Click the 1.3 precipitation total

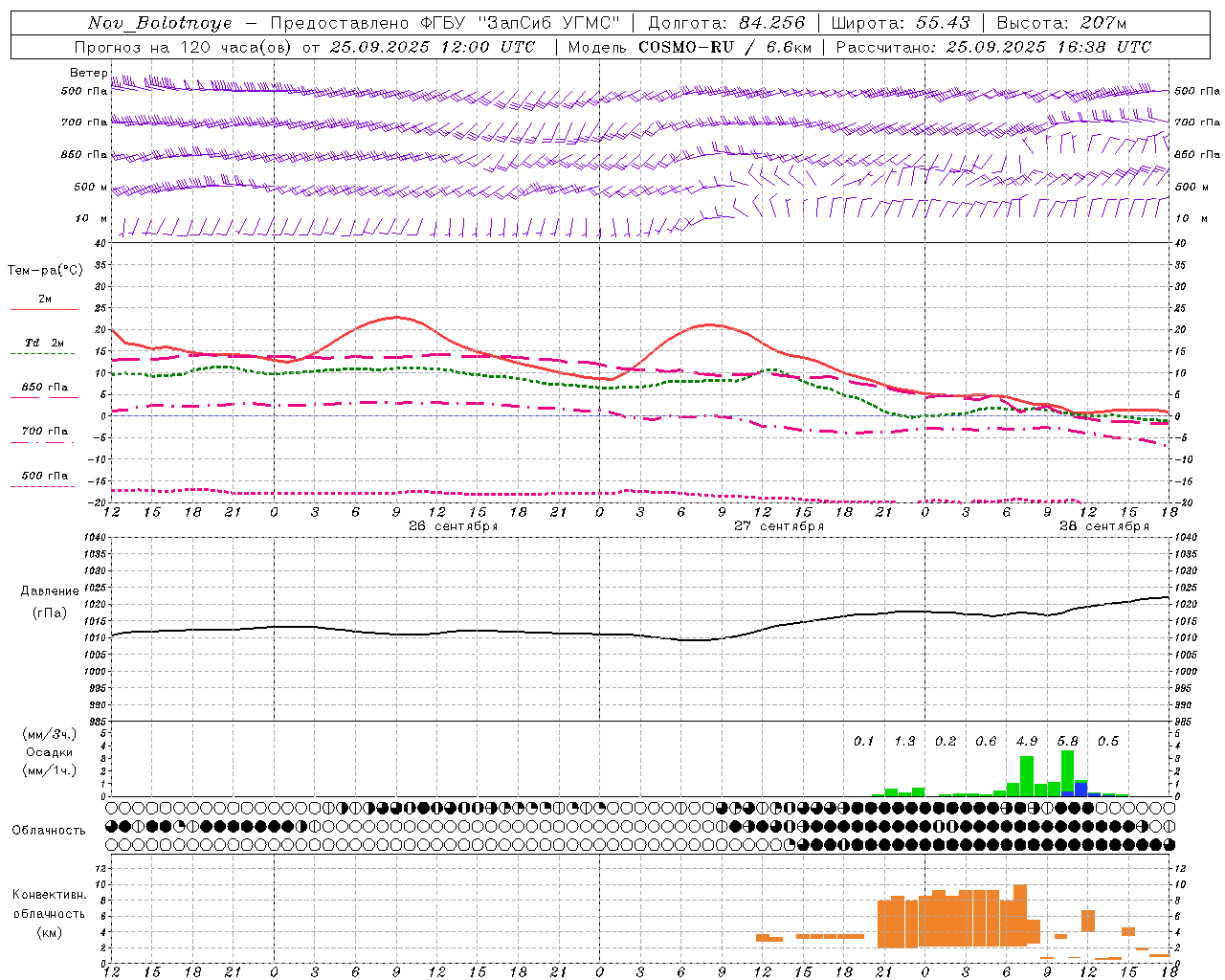(904, 742)
